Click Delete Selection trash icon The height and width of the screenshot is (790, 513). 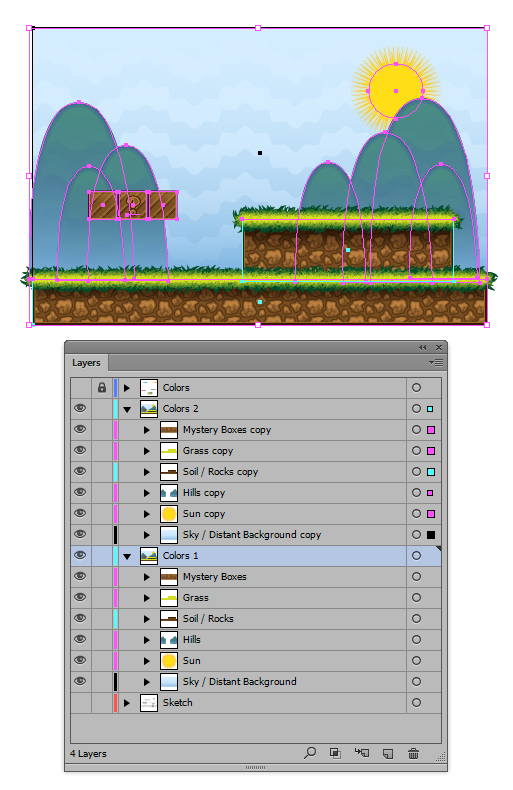click(x=413, y=753)
